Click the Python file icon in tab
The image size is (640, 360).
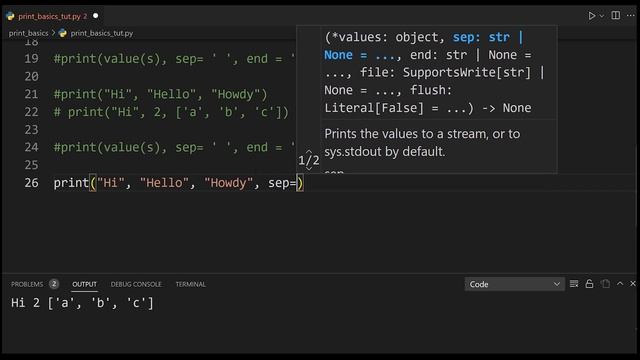[x=10, y=16]
